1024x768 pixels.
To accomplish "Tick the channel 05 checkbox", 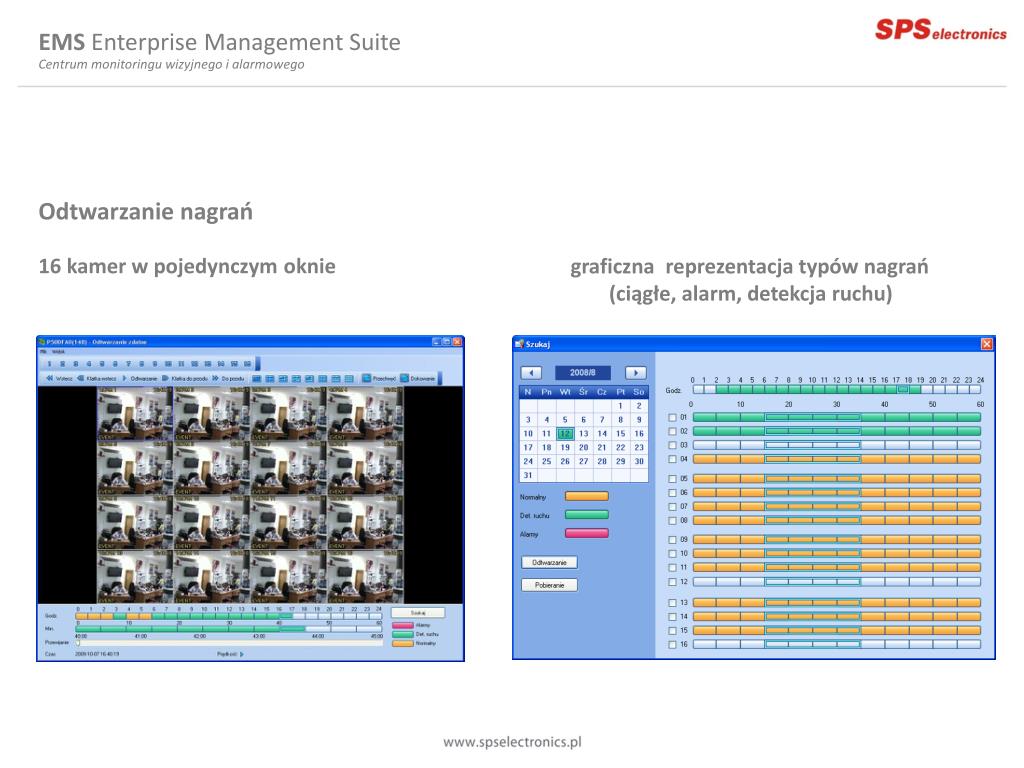I will pyautogui.click(x=672, y=479).
